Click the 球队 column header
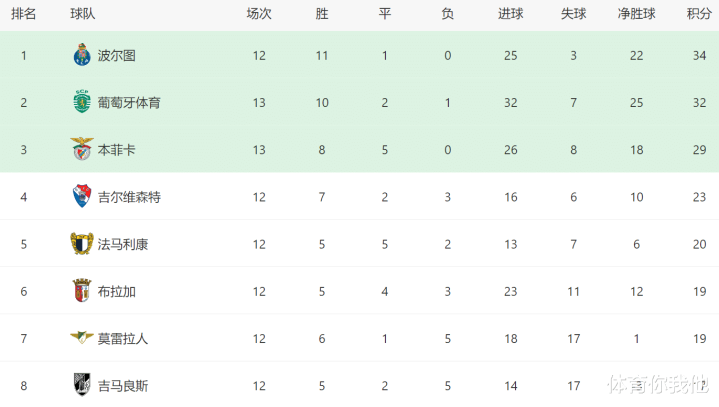The width and height of the screenshot is (719, 407). point(83,14)
